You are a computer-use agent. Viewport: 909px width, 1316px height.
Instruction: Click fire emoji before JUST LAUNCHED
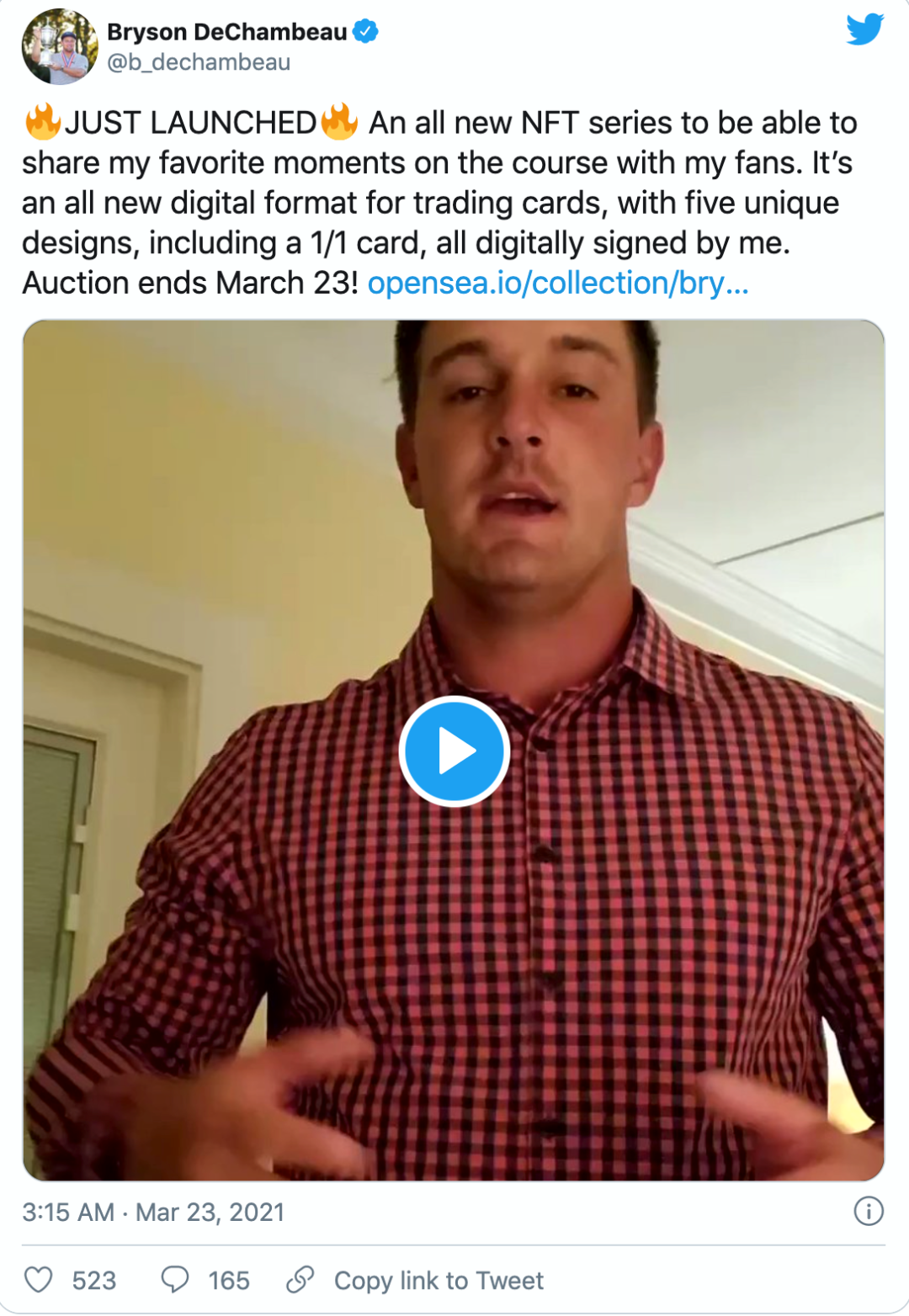[x=43, y=121]
